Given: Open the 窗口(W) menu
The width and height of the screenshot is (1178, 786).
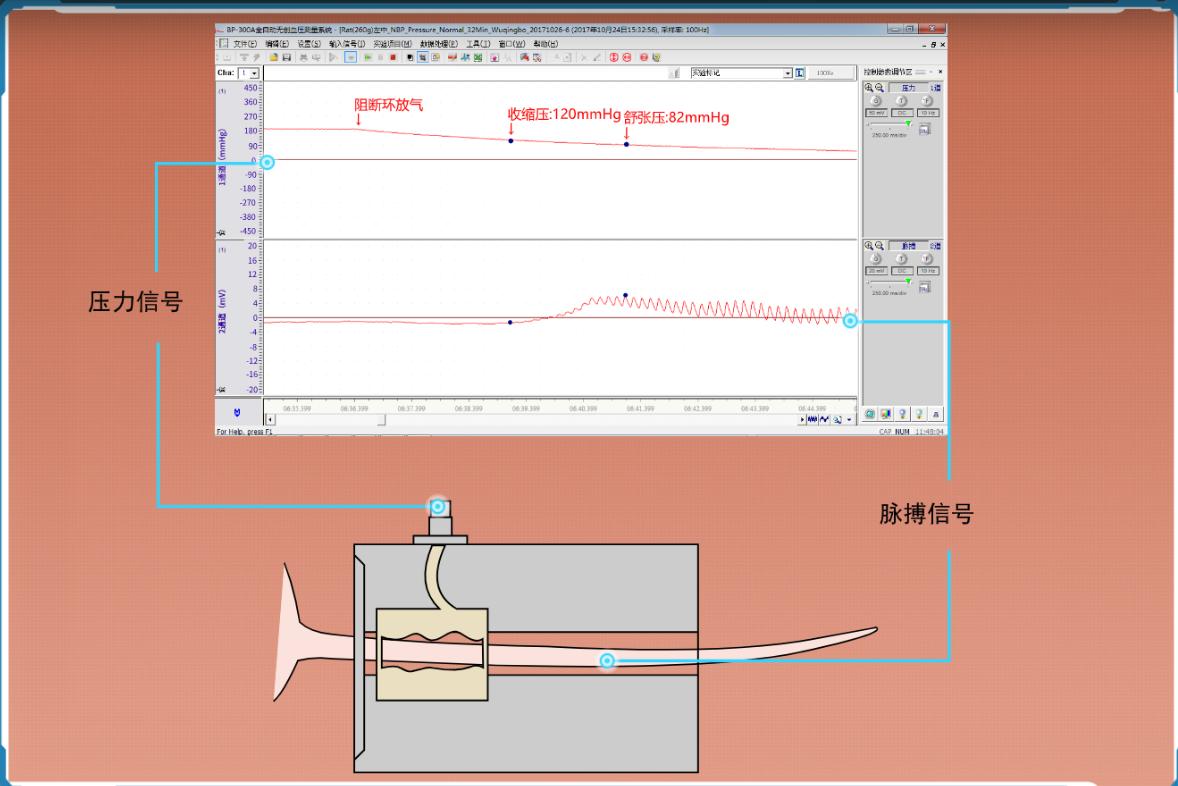Looking at the screenshot, I should [512, 44].
